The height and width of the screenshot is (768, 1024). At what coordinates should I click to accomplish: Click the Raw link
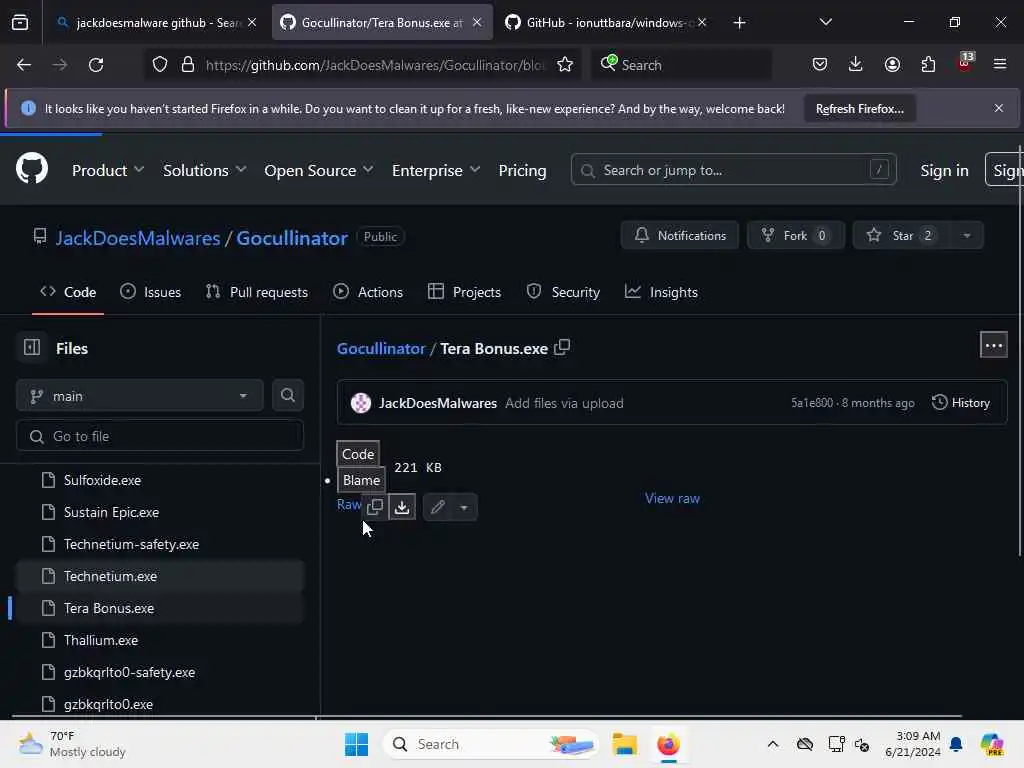tap(349, 504)
